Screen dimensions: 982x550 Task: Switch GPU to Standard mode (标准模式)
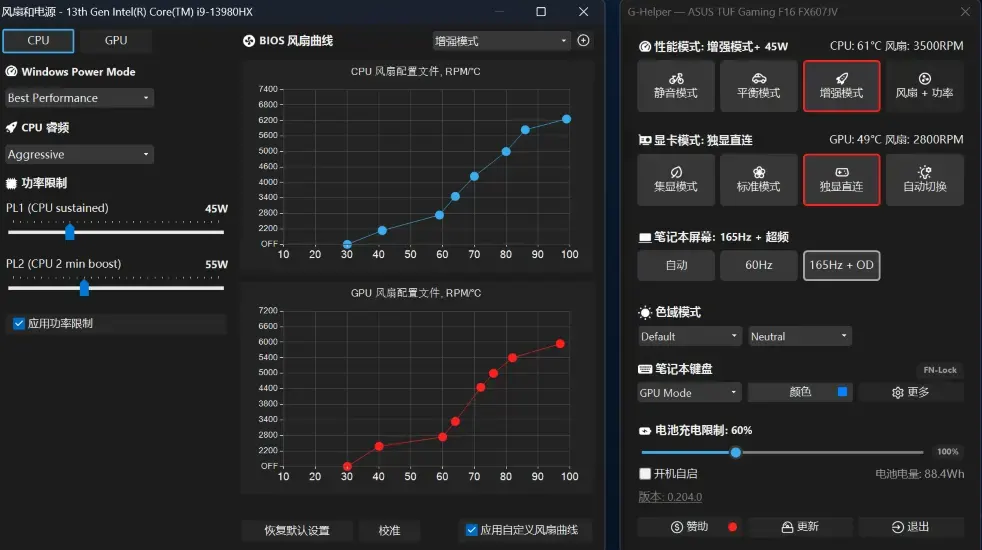(x=758, y=180)
